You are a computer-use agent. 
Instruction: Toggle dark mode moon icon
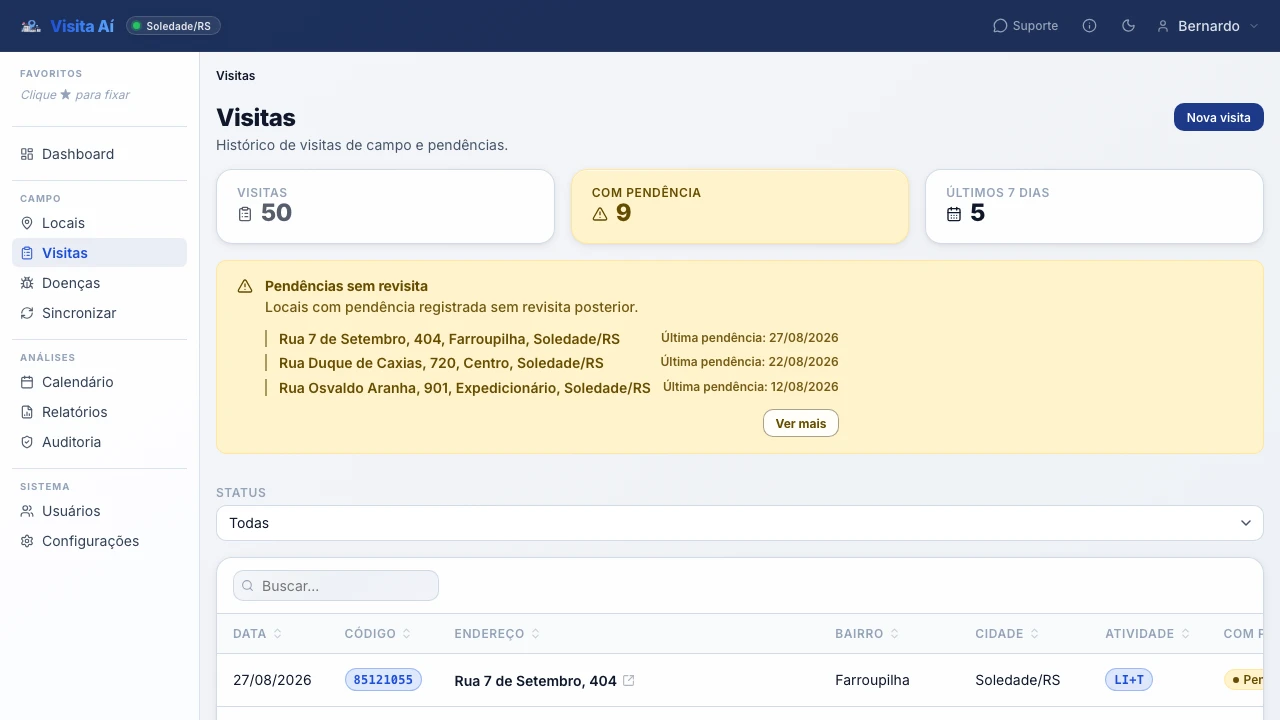point(1129,26)
